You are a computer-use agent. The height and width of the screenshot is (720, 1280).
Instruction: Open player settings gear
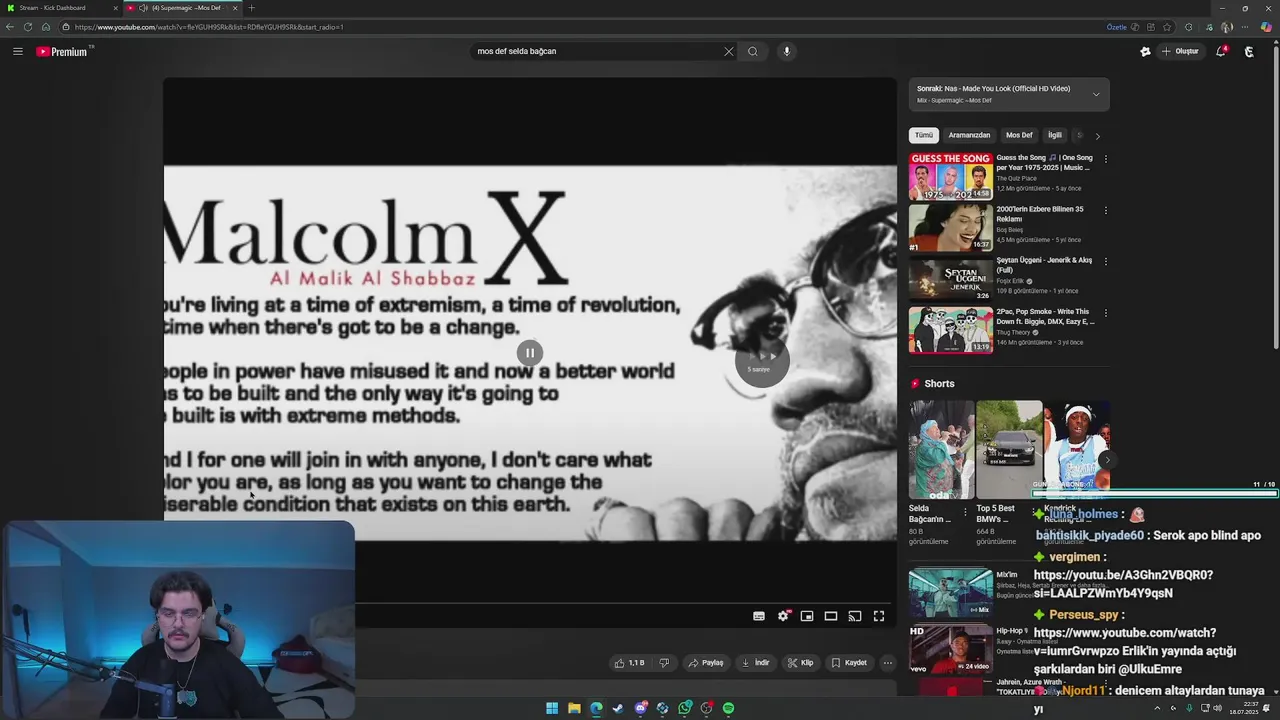(x=783, y=616)
